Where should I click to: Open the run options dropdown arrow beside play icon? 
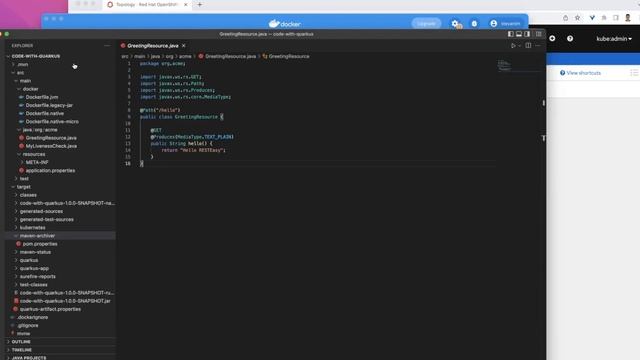tap(519, 46)
